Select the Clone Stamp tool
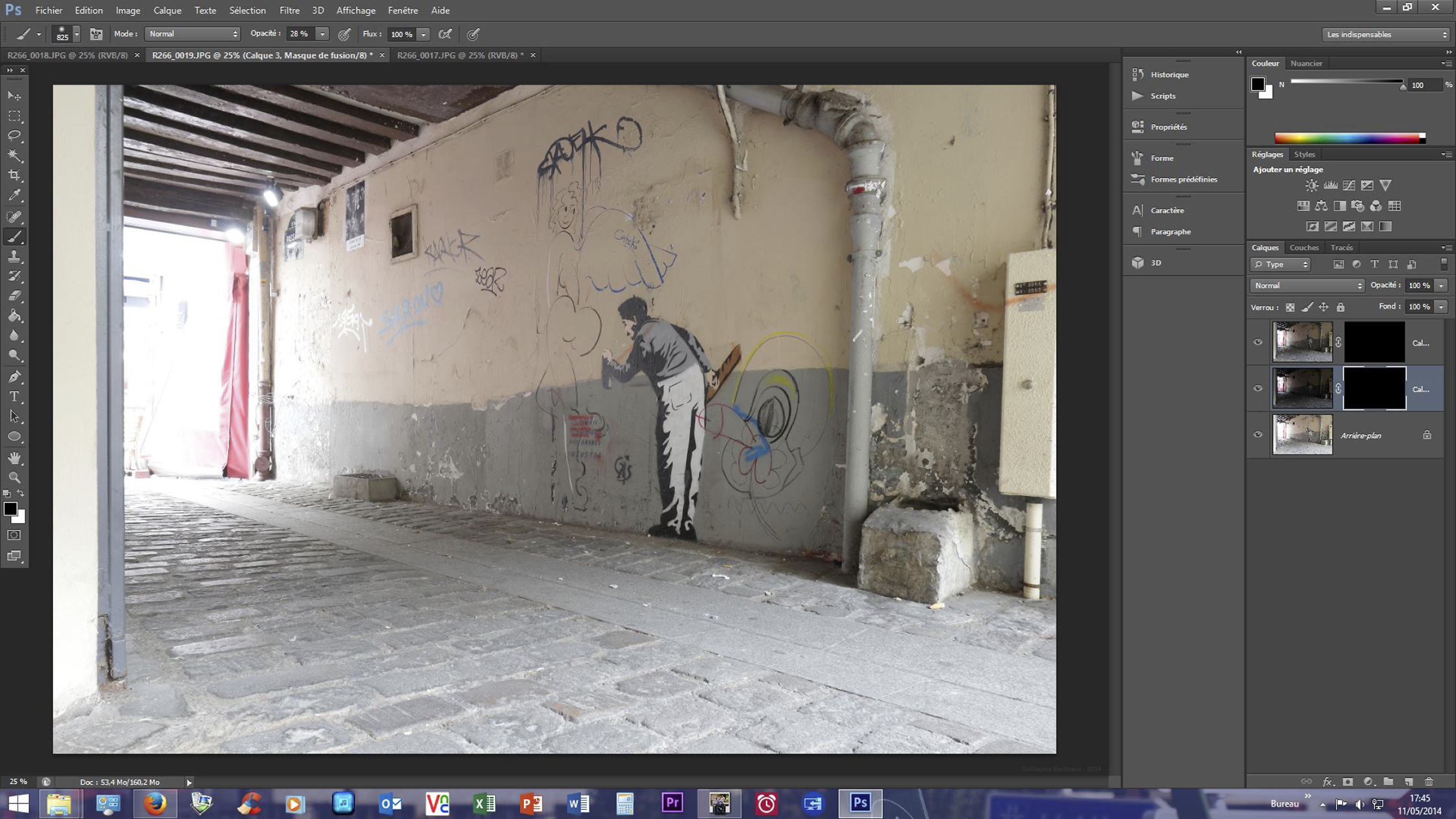 (x=14, y=257)
